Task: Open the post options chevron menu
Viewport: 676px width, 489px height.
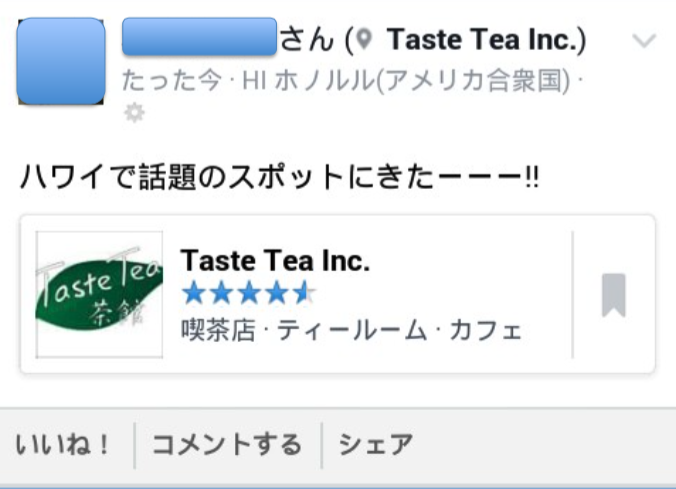Action: coord(644,41)
